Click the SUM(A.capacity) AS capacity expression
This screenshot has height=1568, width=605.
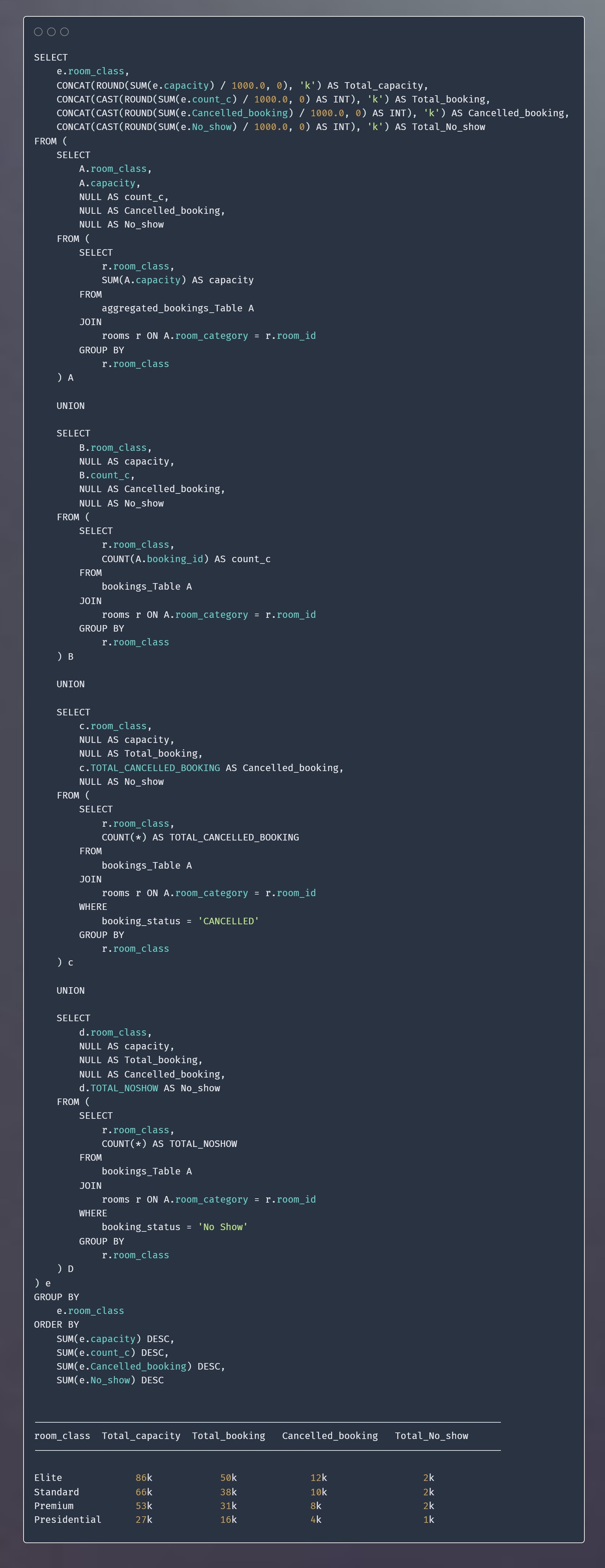(178, 280)
